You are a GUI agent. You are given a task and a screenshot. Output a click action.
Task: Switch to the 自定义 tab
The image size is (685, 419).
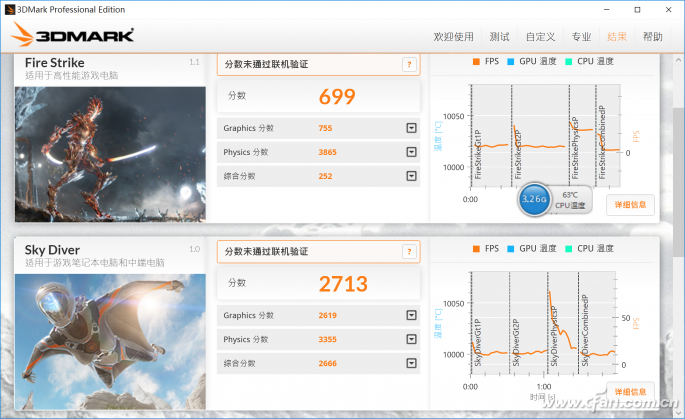540,37
